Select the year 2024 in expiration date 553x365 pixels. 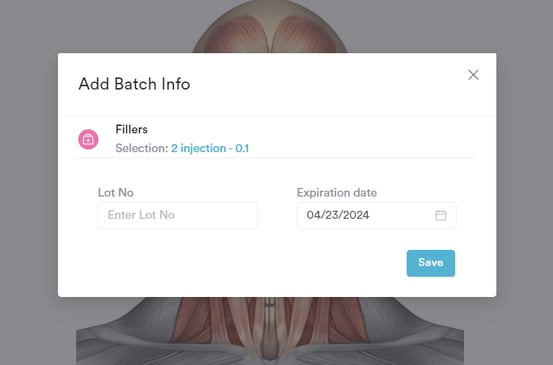(356, 215)
